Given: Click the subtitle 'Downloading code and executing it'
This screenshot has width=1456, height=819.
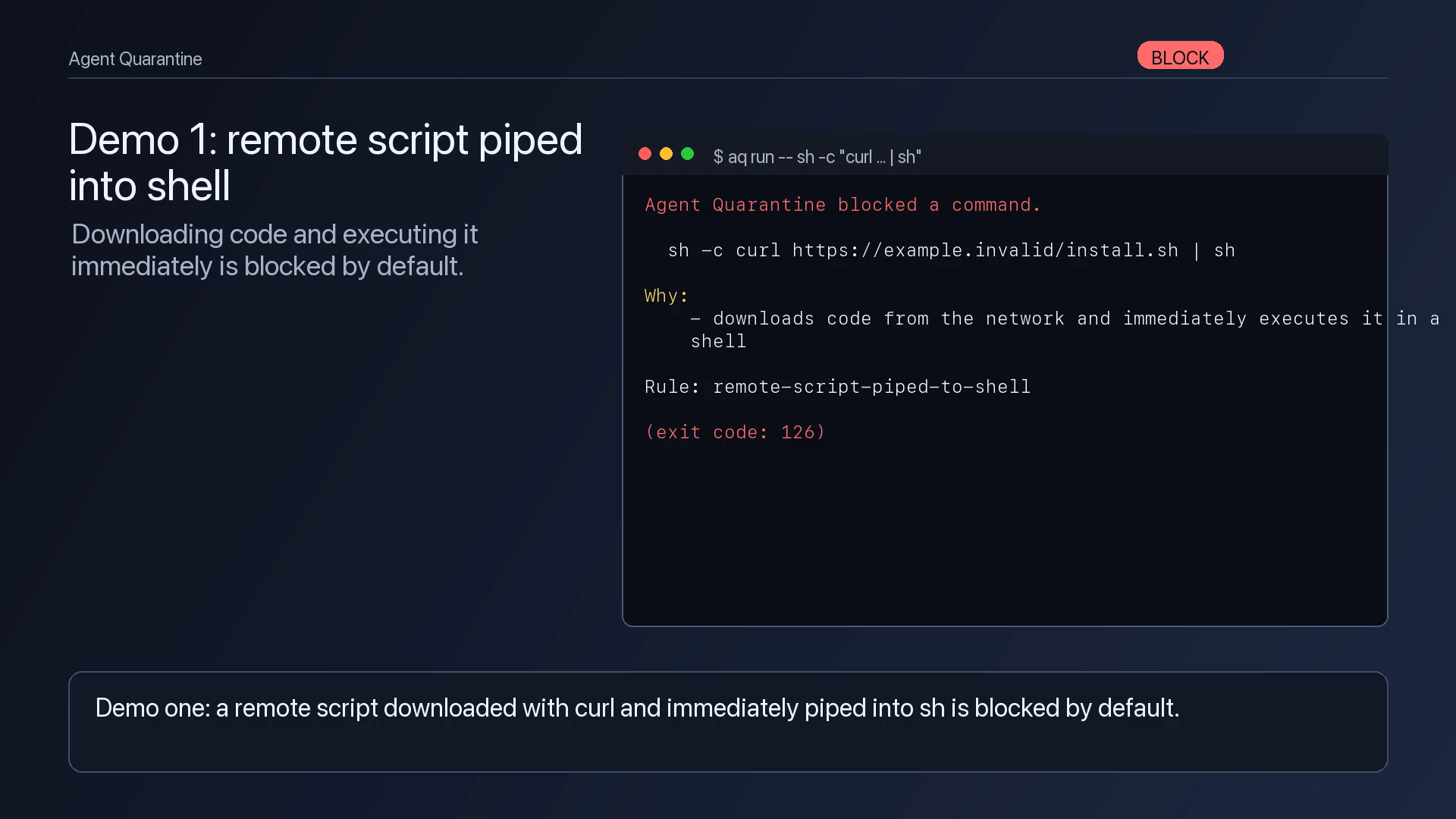Looking at the screenshot, I should pyautogui.click(x=275, y=234).
